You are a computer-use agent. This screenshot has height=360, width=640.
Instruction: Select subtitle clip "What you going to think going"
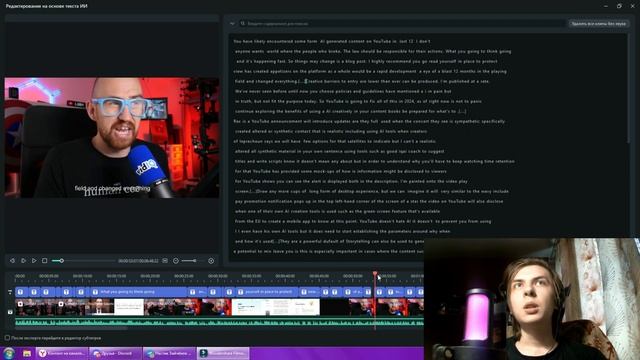click(139, 292)
